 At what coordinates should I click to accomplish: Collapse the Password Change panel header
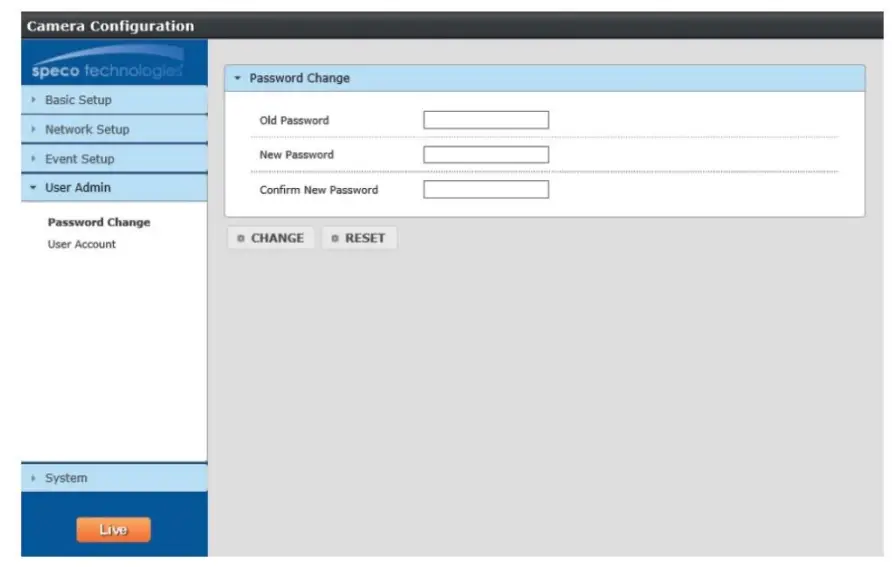(x=544, y=78)
